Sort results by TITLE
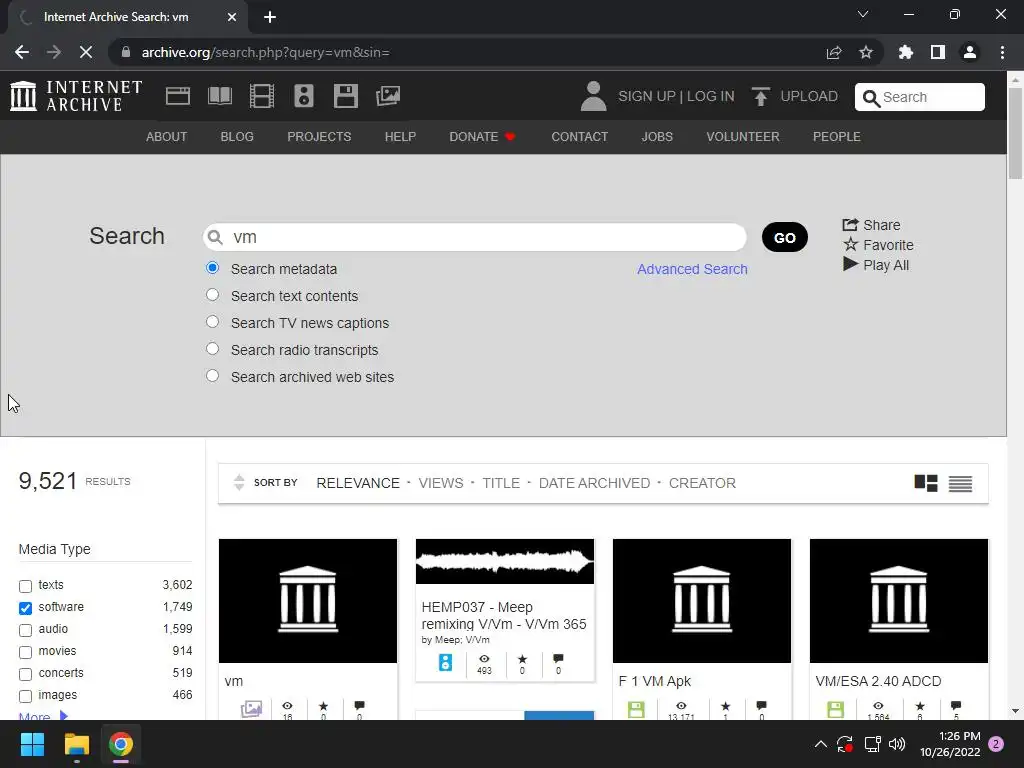 501,483
